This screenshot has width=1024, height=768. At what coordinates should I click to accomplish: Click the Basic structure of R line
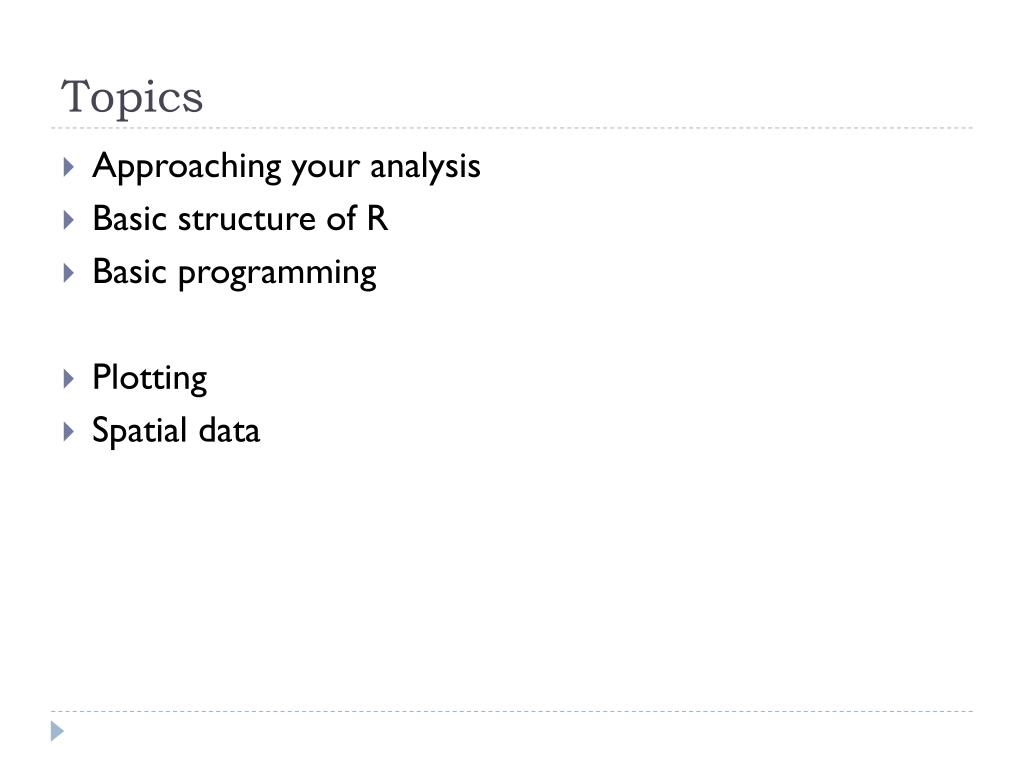click(x=240, y=219)
